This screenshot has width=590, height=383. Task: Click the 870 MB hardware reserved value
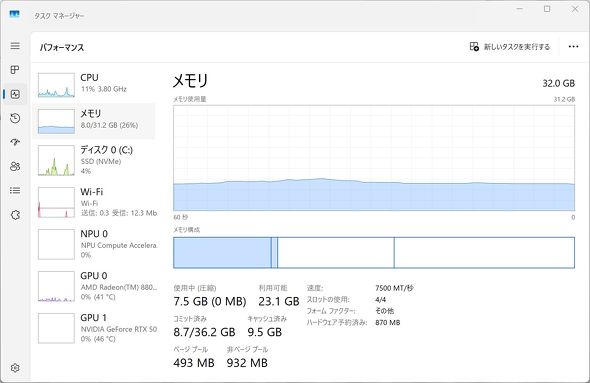pyautogui.click(x=388, y=322)
